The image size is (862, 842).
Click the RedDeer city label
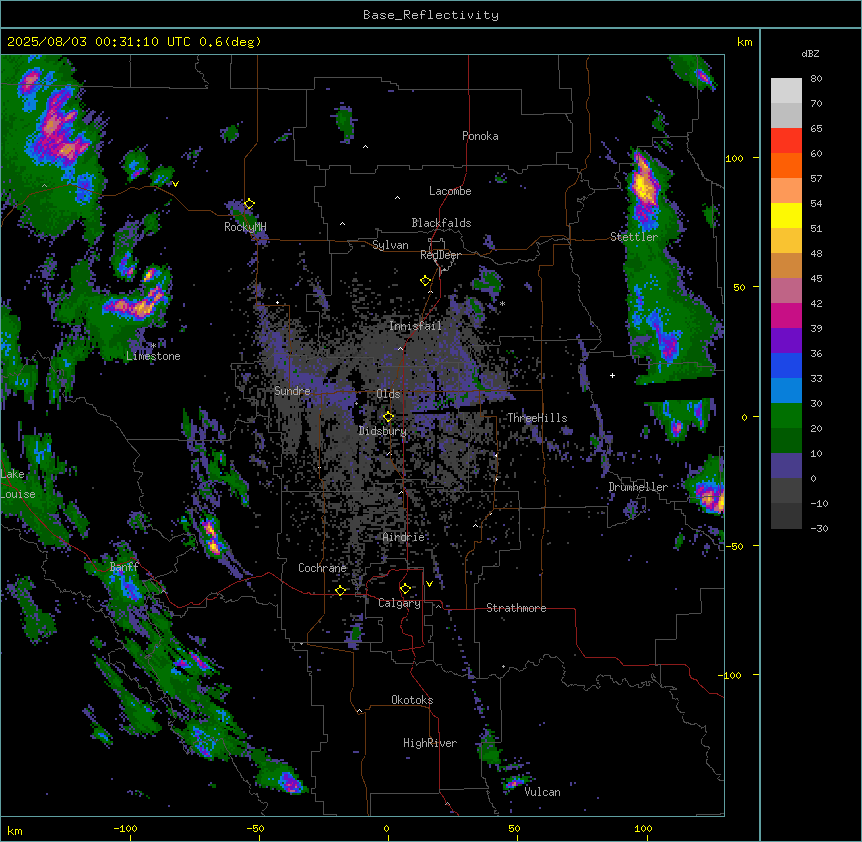(440, 255)
